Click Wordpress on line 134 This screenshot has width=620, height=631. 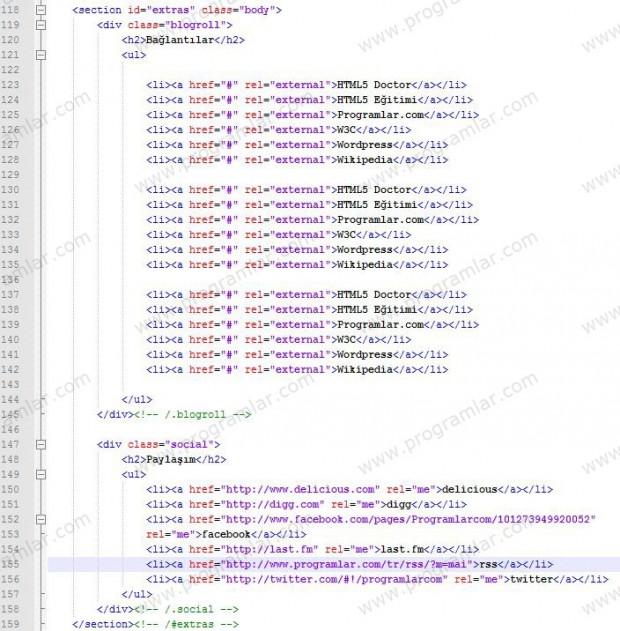click(x=365, y=250)
